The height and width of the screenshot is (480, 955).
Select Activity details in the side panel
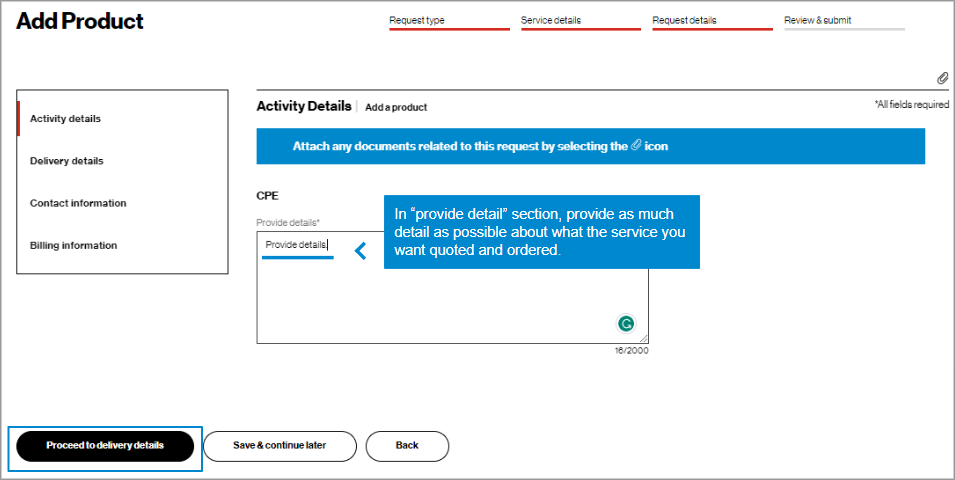click(x=65, y=119)
